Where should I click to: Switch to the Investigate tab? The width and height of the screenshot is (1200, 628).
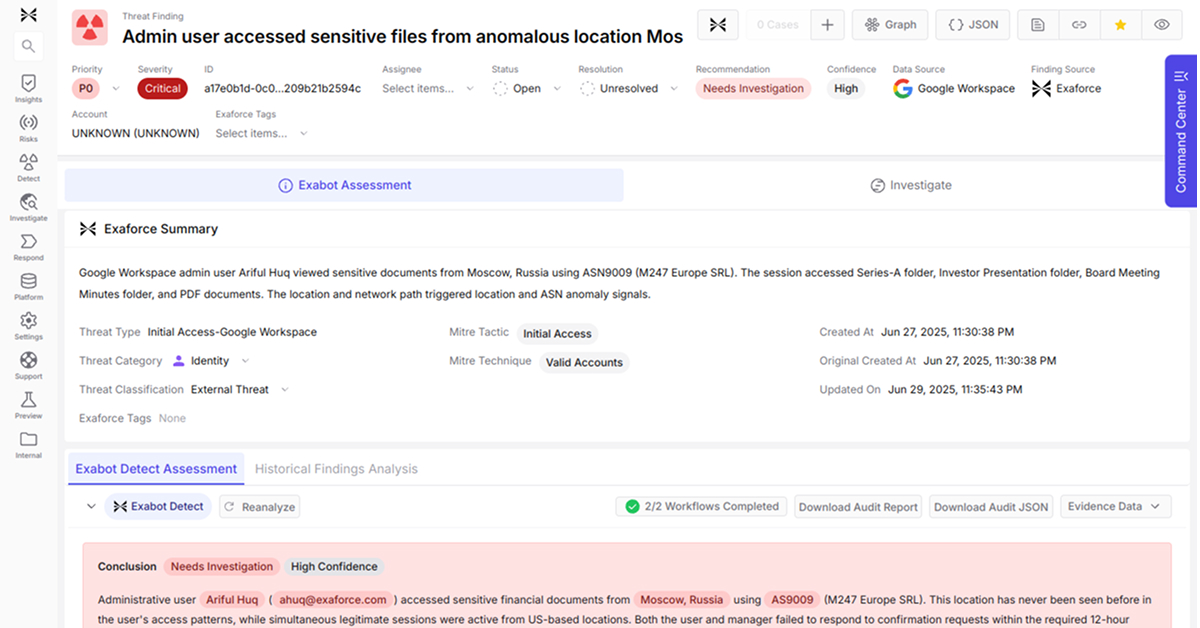(x=910, y=185)
